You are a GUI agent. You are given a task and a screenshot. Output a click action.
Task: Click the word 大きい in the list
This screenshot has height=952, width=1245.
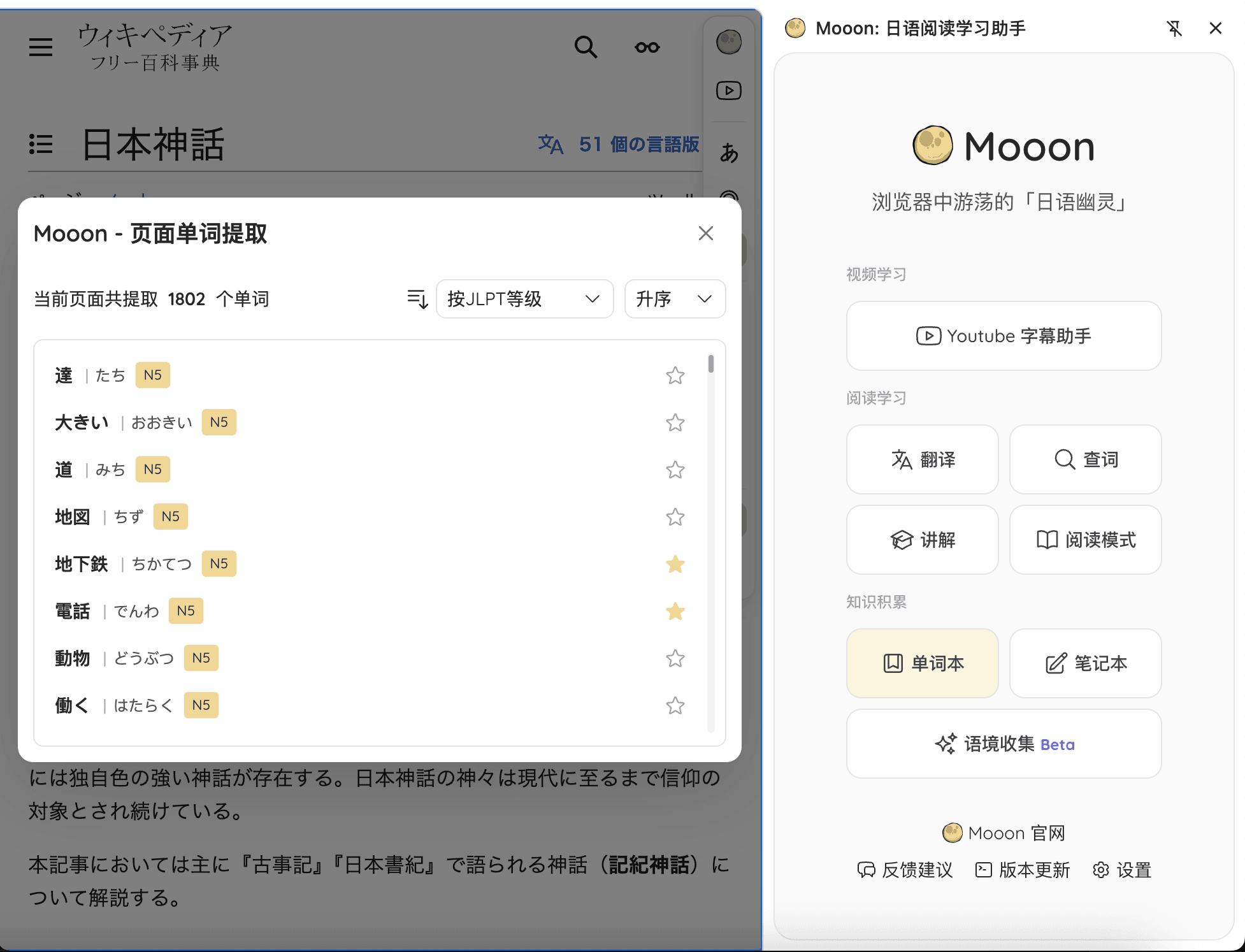pyautogui.click(x=82, y=422)
